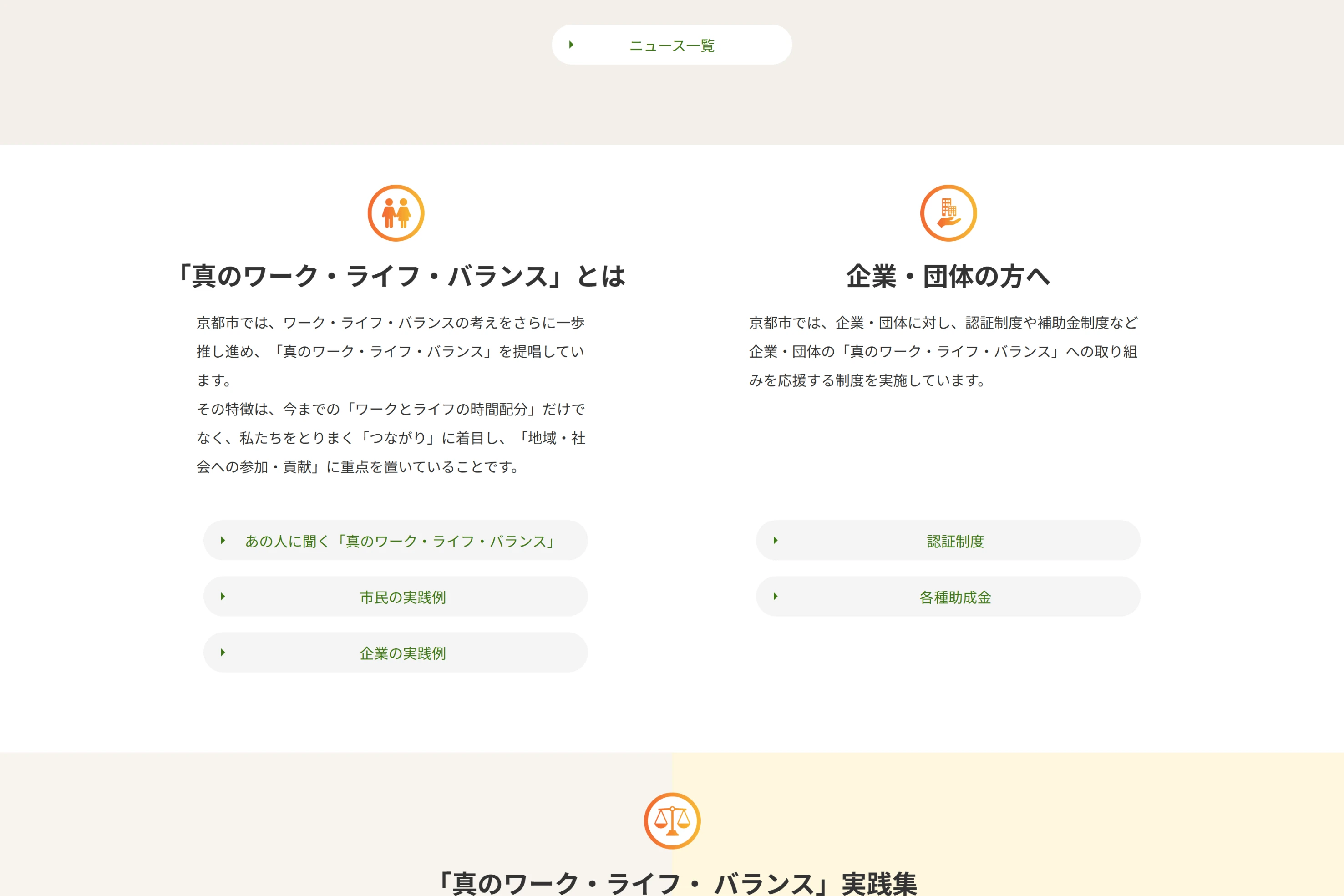Click the arrow on ニュース一覧 button
Screen dimensions: 1344x896
tap(571, 45)
